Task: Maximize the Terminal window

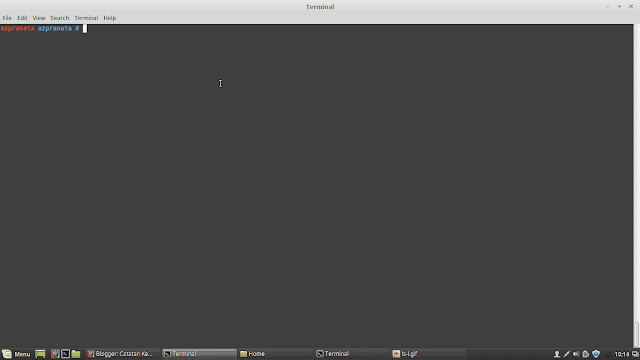Action: click(x=619, y=7)
